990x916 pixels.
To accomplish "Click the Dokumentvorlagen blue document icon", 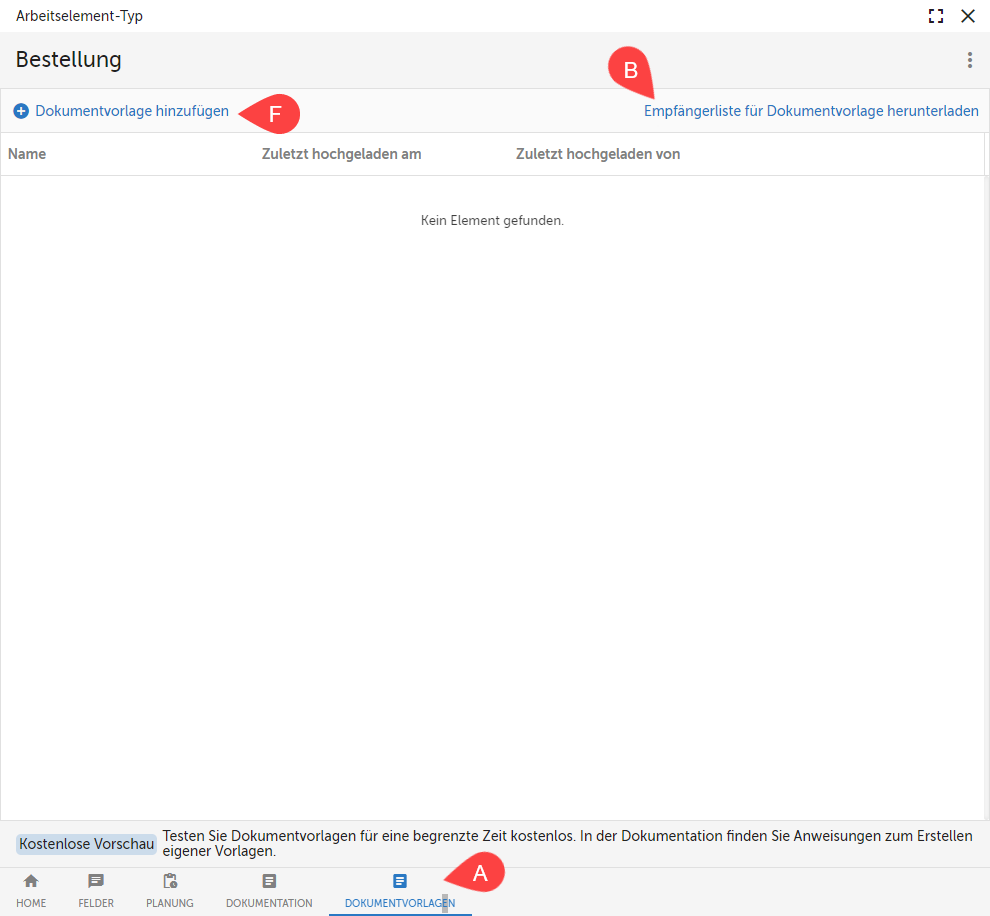I will (400, 881).
